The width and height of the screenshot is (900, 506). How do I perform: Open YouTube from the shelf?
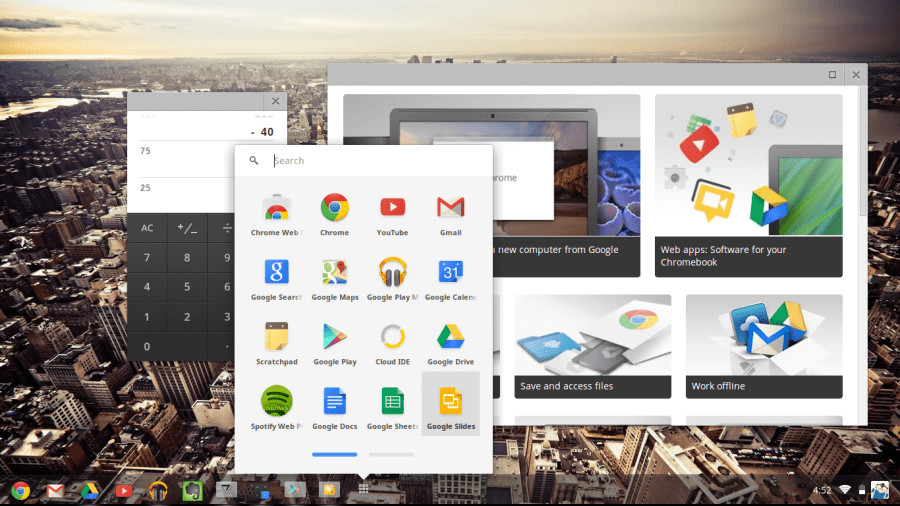point(123,491)
